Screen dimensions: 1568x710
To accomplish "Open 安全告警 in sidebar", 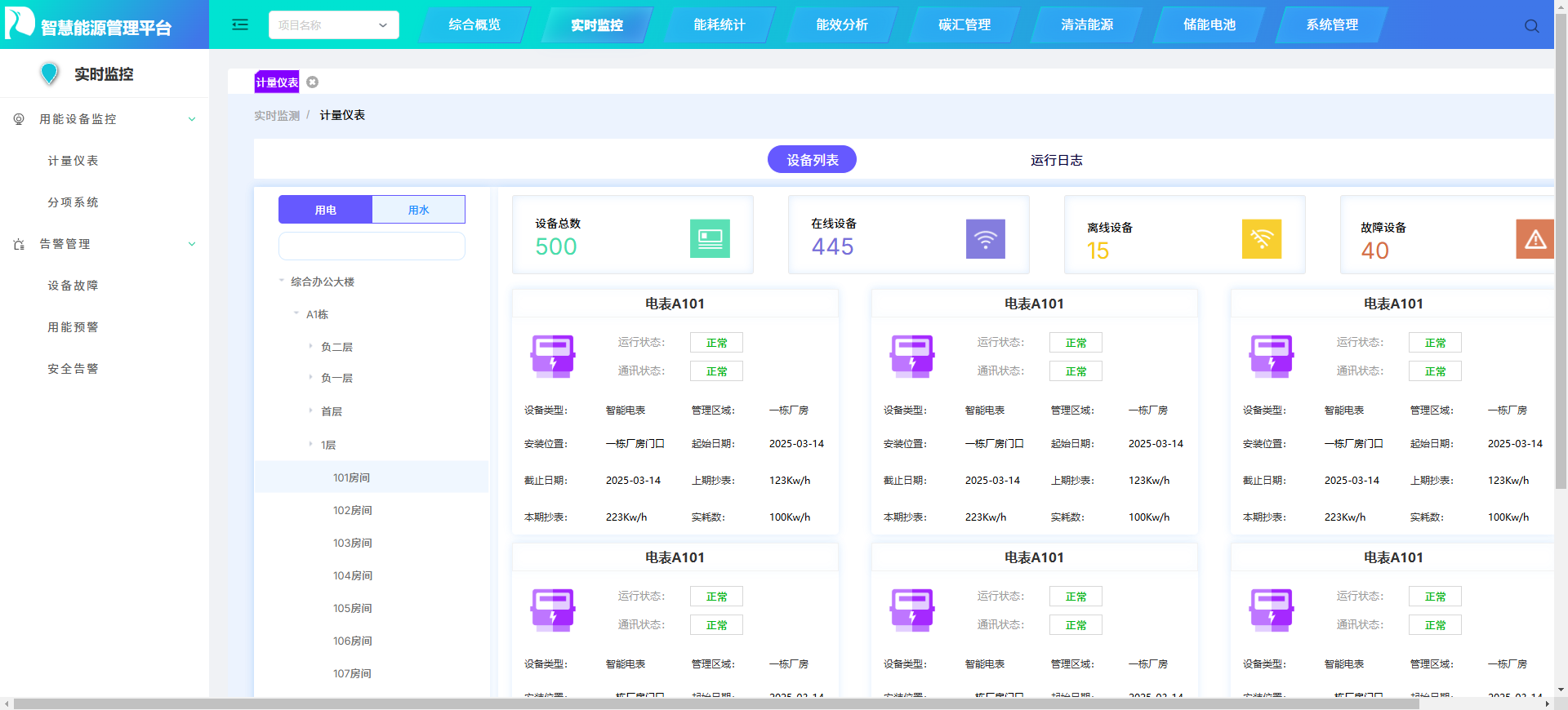I will [73, 369].
